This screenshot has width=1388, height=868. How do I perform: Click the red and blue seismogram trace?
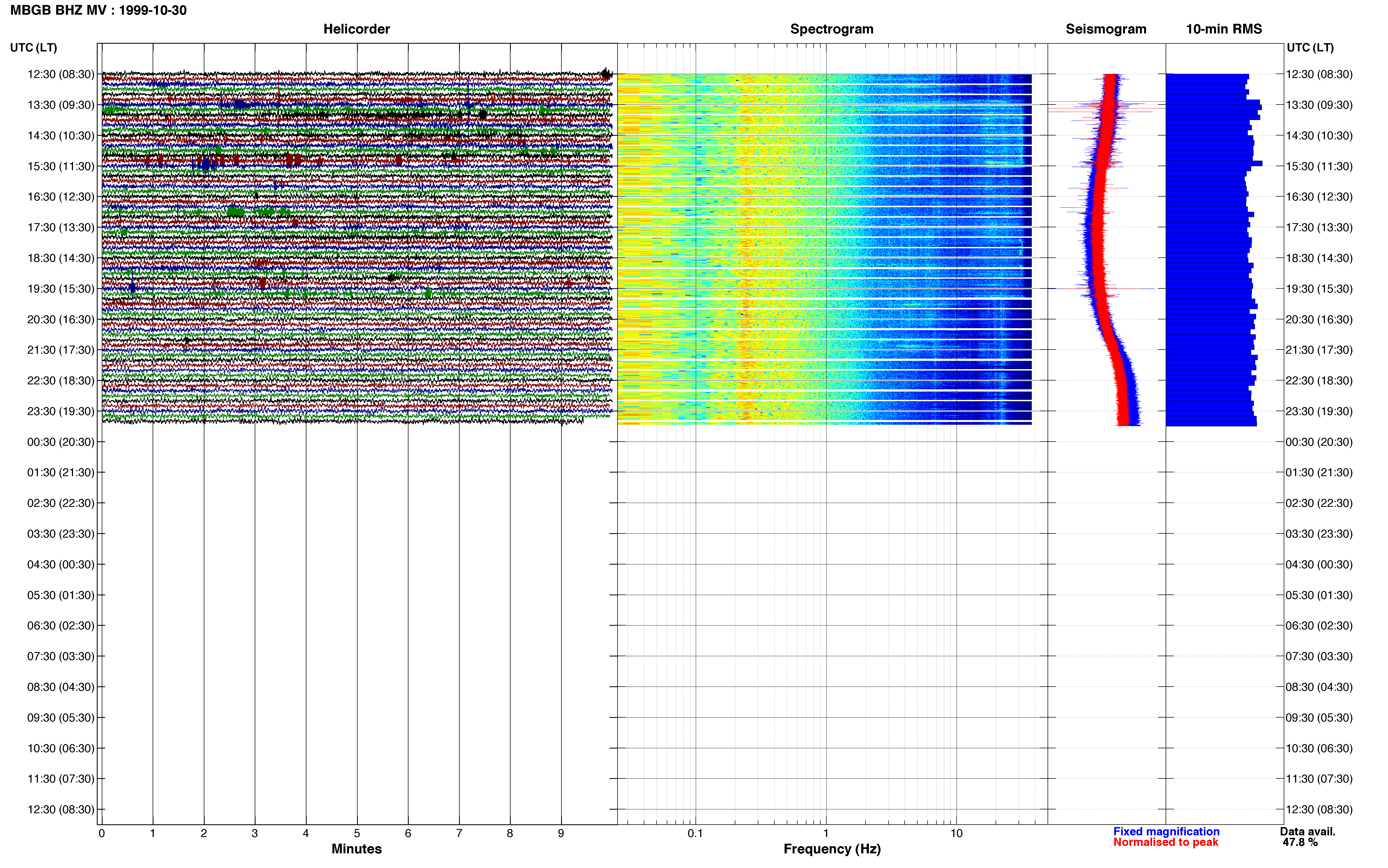[x=1107, y=250]
